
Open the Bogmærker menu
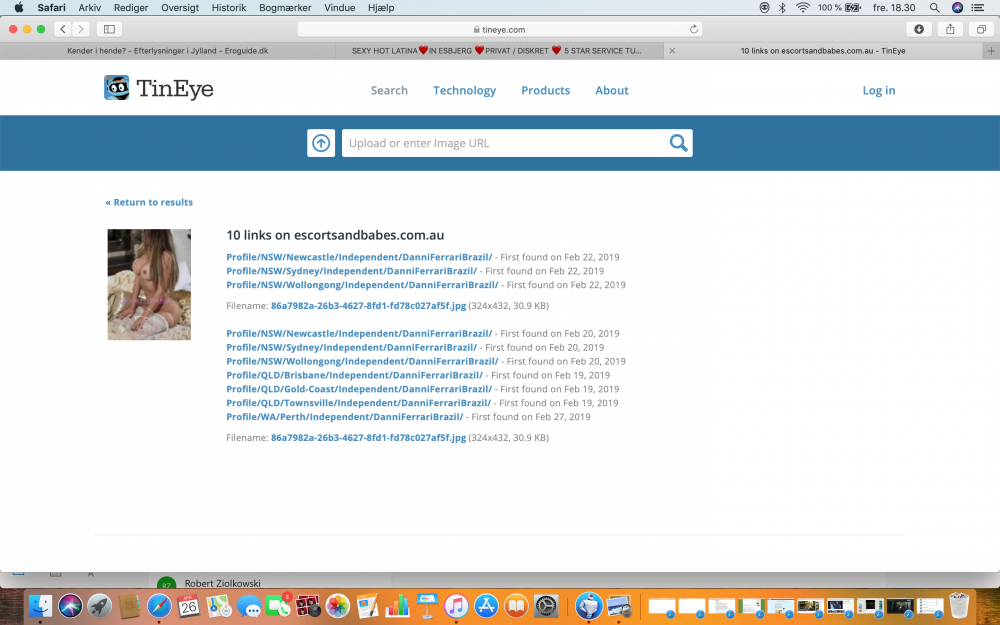[x=285, y=8]
